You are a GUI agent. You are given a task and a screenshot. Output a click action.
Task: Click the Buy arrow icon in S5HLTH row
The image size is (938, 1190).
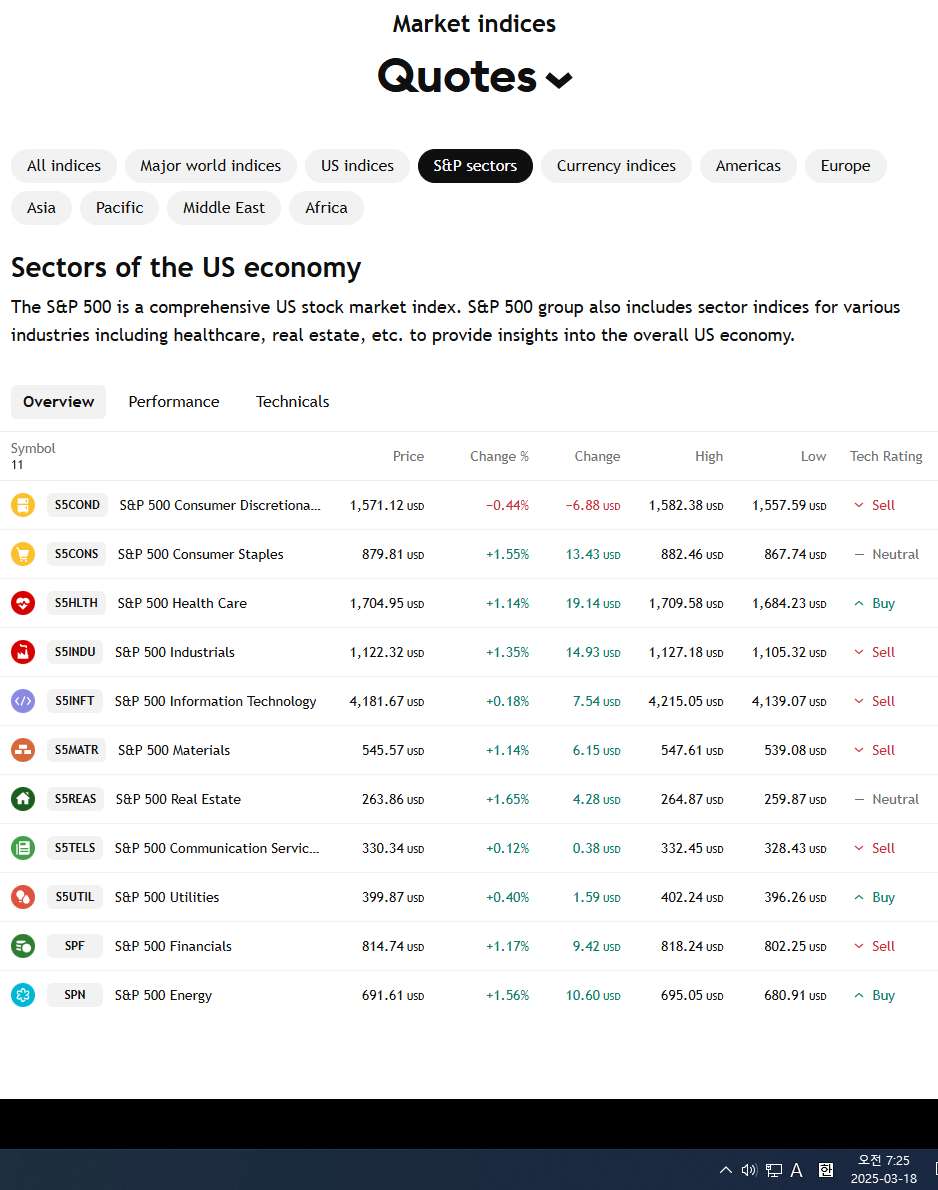(858, 603)
